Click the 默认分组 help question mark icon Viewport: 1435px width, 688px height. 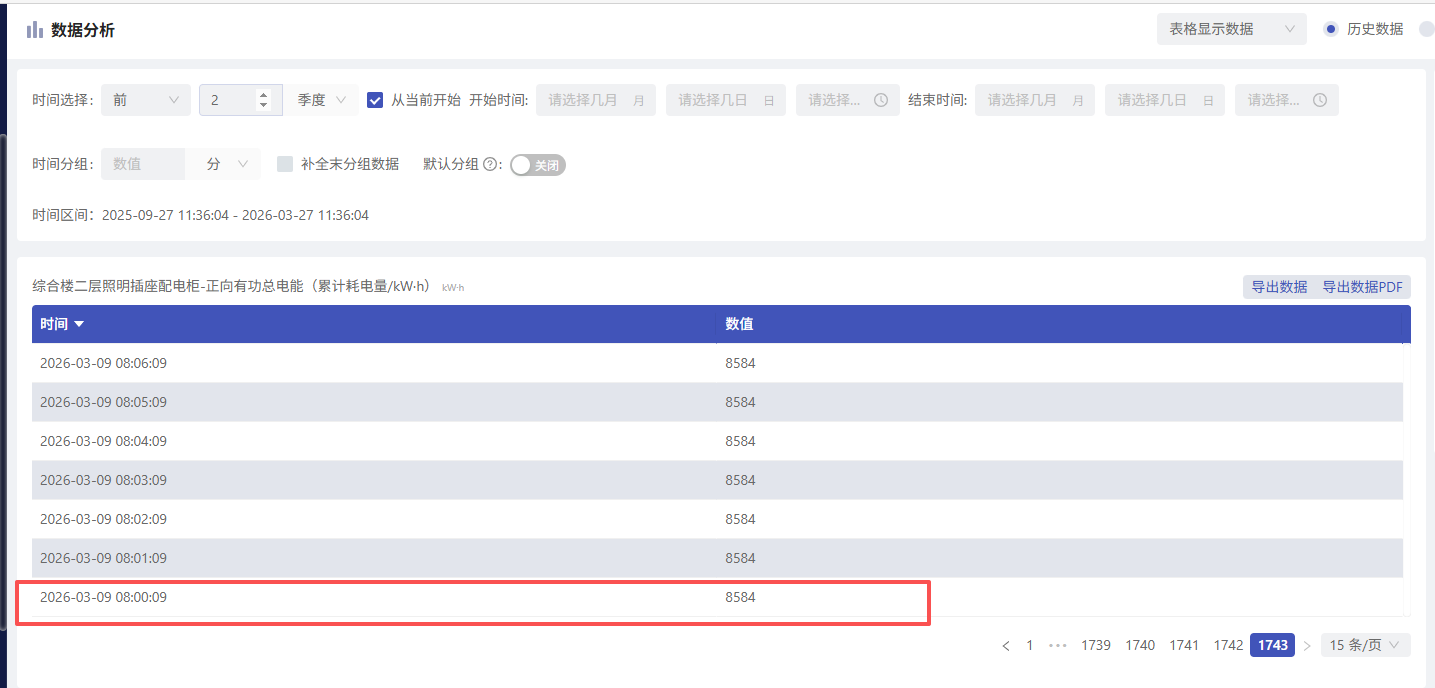click(x=490, y=165)
